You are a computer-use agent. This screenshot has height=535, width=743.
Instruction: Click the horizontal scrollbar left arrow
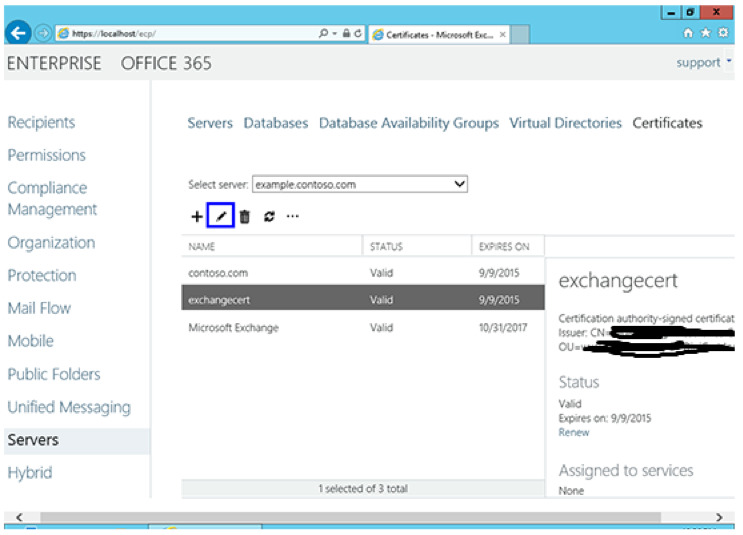[19, 517]
